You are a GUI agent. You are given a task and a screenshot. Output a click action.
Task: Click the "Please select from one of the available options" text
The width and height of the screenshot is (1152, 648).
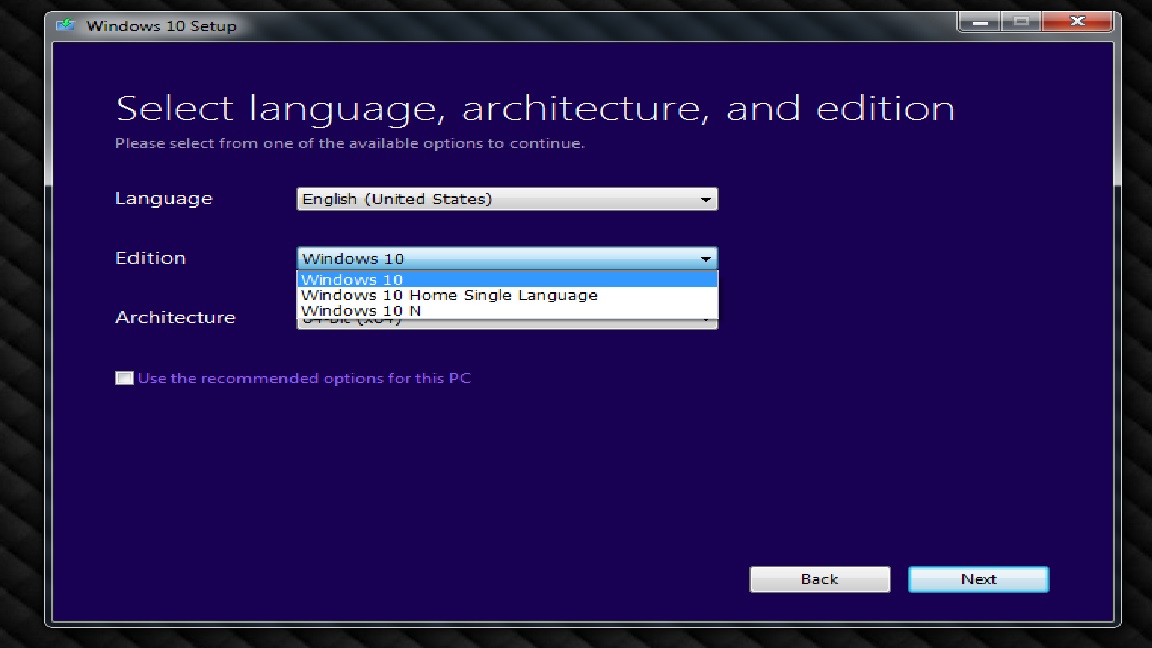(350, 143)
